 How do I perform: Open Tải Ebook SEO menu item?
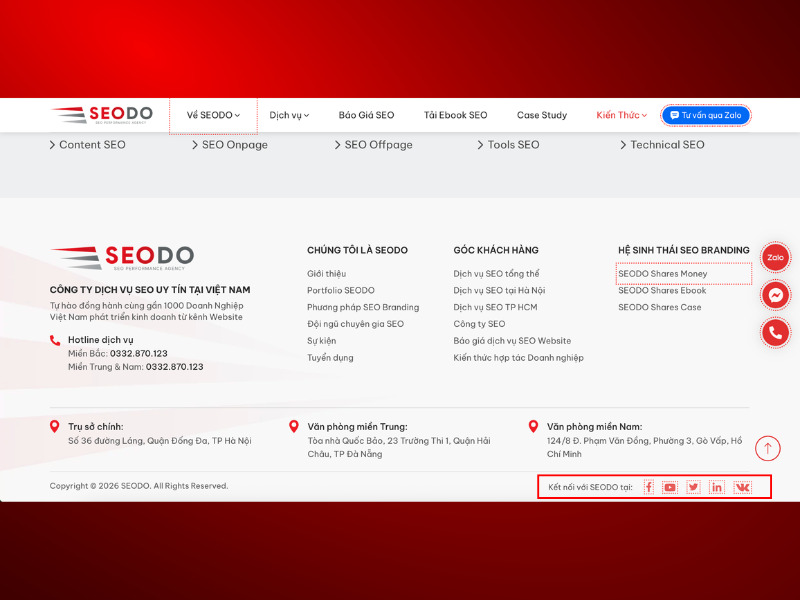pos(456,115)
